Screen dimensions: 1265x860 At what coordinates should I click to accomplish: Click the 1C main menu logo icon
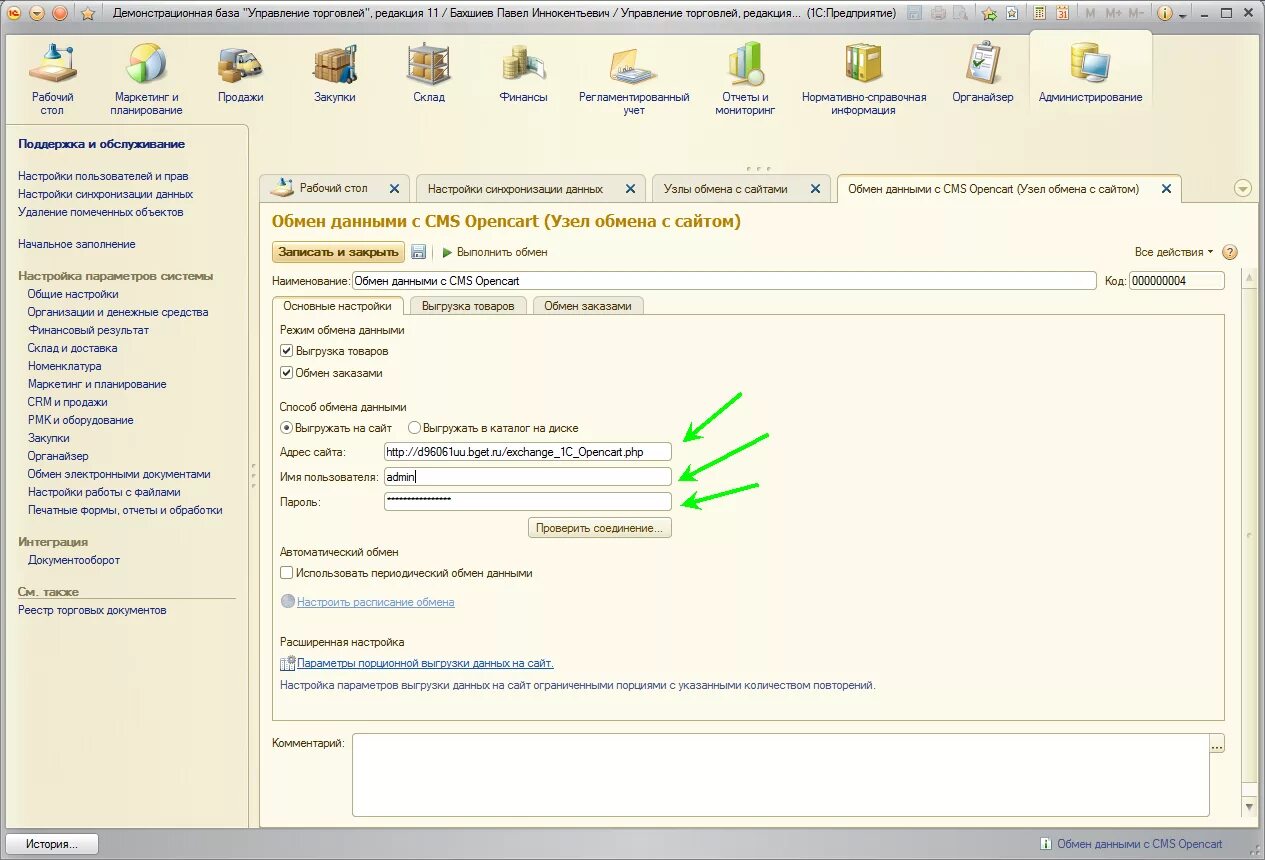coord(14,13)
